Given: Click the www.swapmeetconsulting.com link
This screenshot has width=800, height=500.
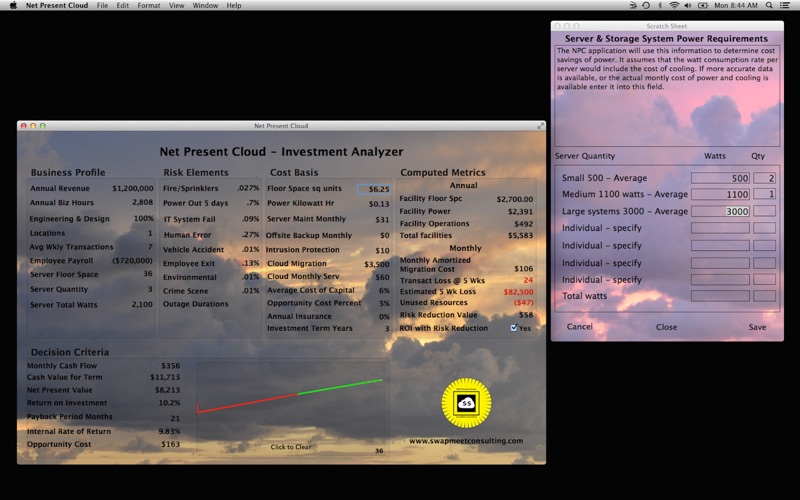Looking at the screenshot, I should [x=465, y=441].
